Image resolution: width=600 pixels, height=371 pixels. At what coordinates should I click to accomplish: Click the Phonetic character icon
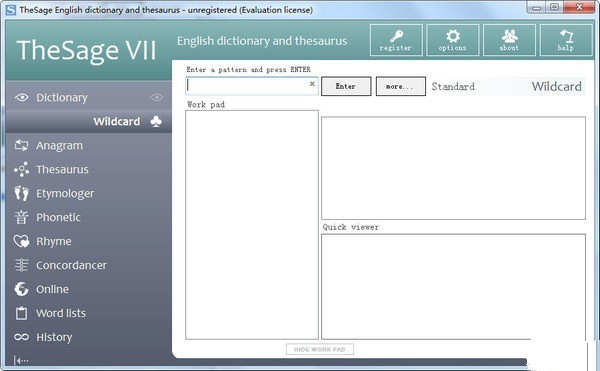21,217
